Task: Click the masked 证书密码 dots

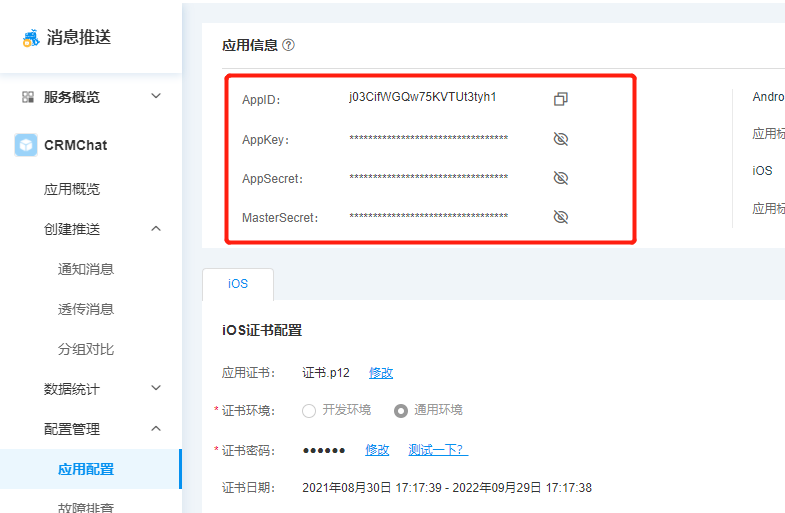Action: pos(324,450)
